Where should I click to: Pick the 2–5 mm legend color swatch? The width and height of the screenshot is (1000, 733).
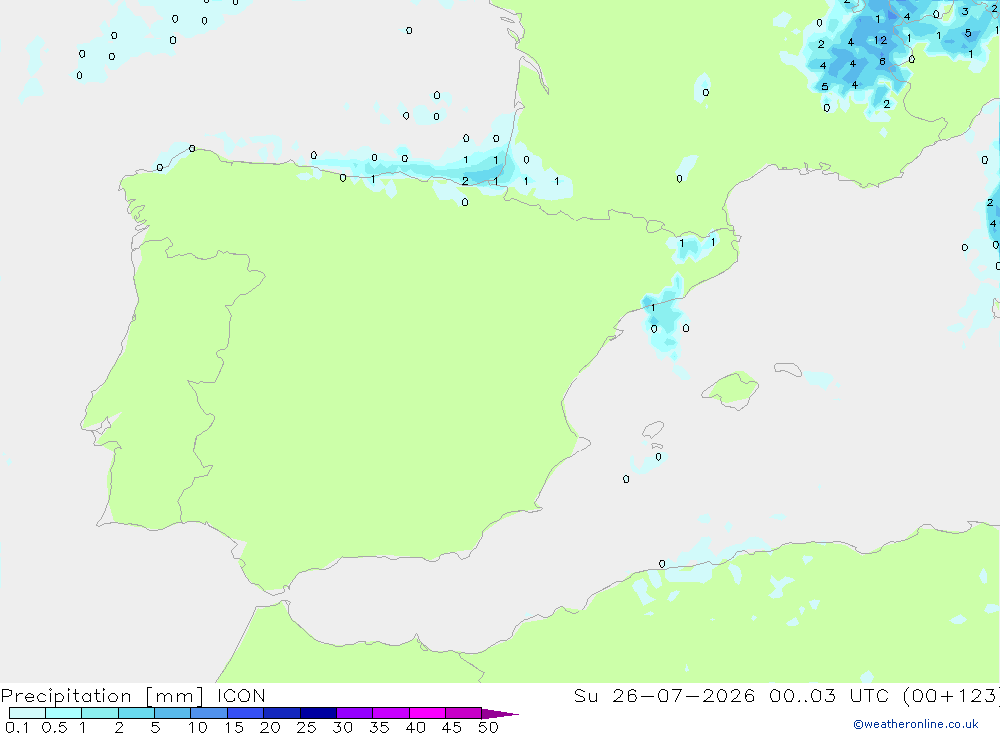tap(136, 713)
